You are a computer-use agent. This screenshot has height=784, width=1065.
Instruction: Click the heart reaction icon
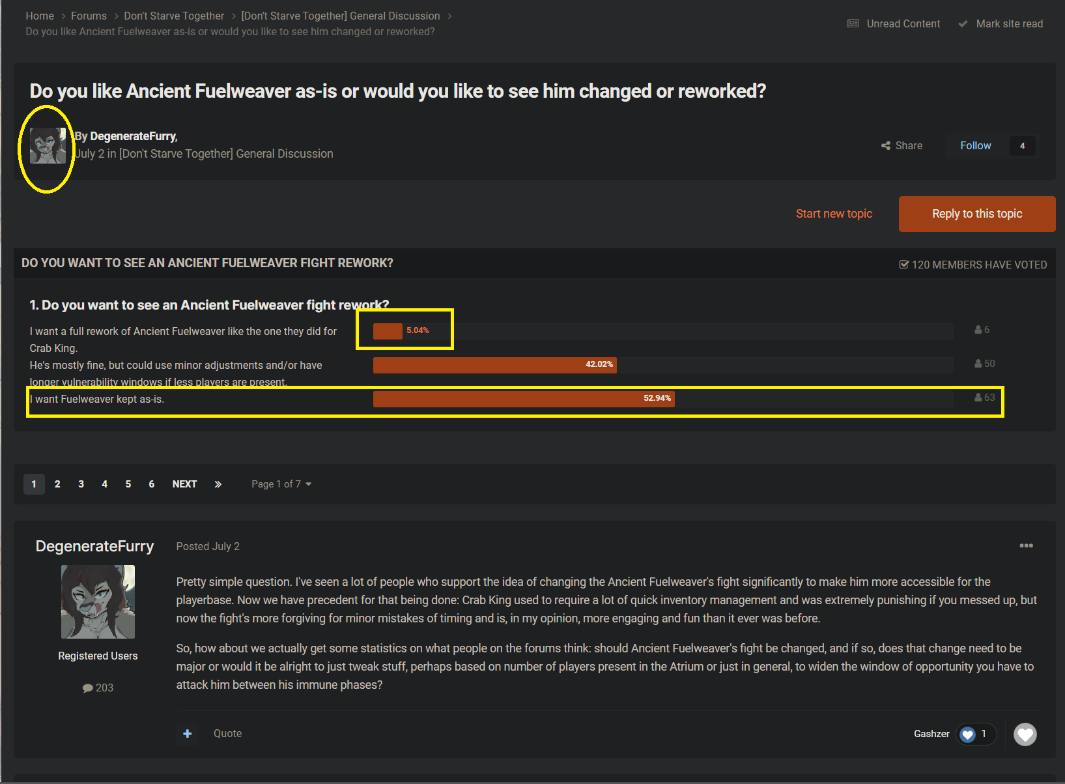1025,734
